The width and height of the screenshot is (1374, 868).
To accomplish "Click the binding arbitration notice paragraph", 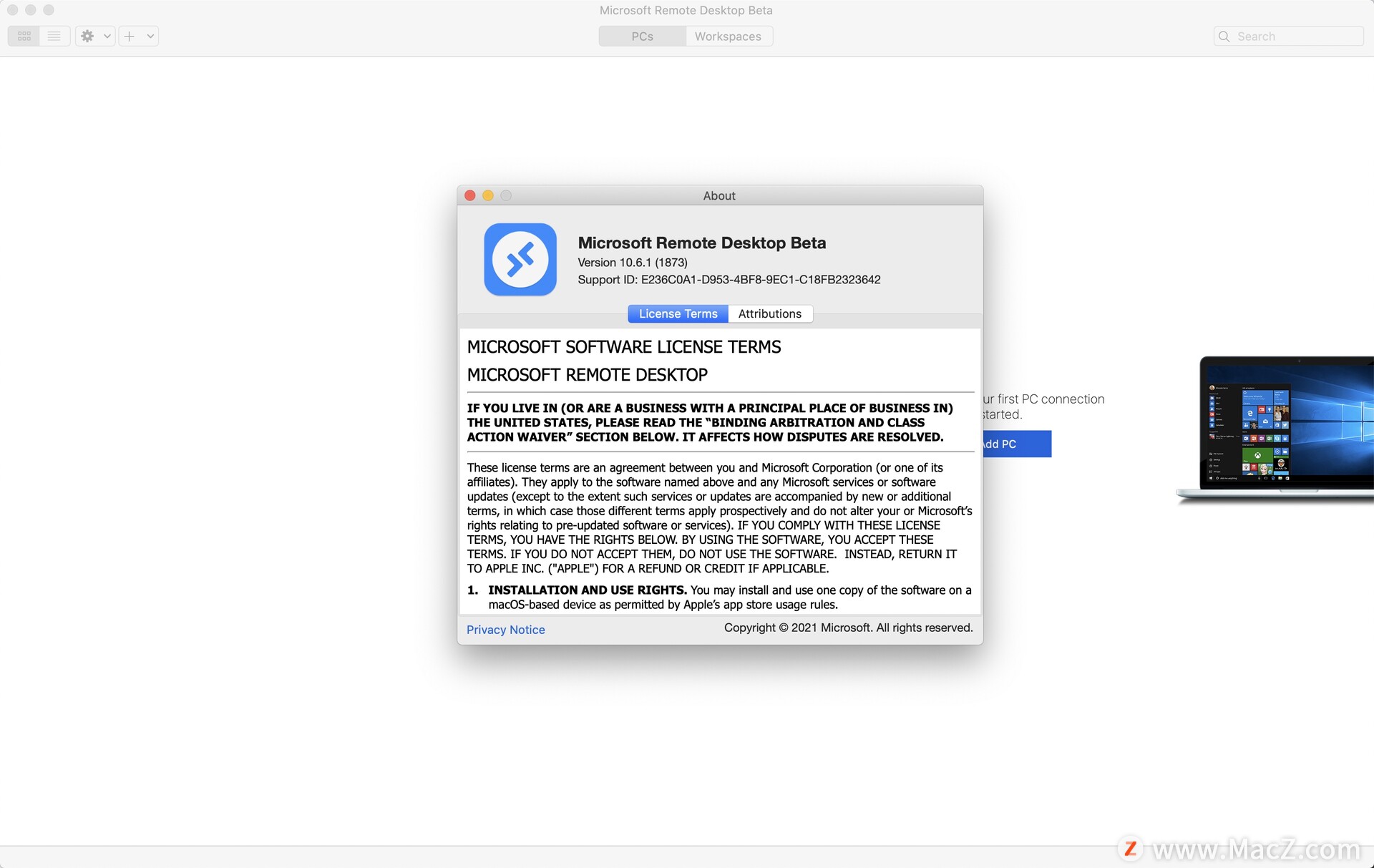I will pyautogui.click(x=710, y=423).
